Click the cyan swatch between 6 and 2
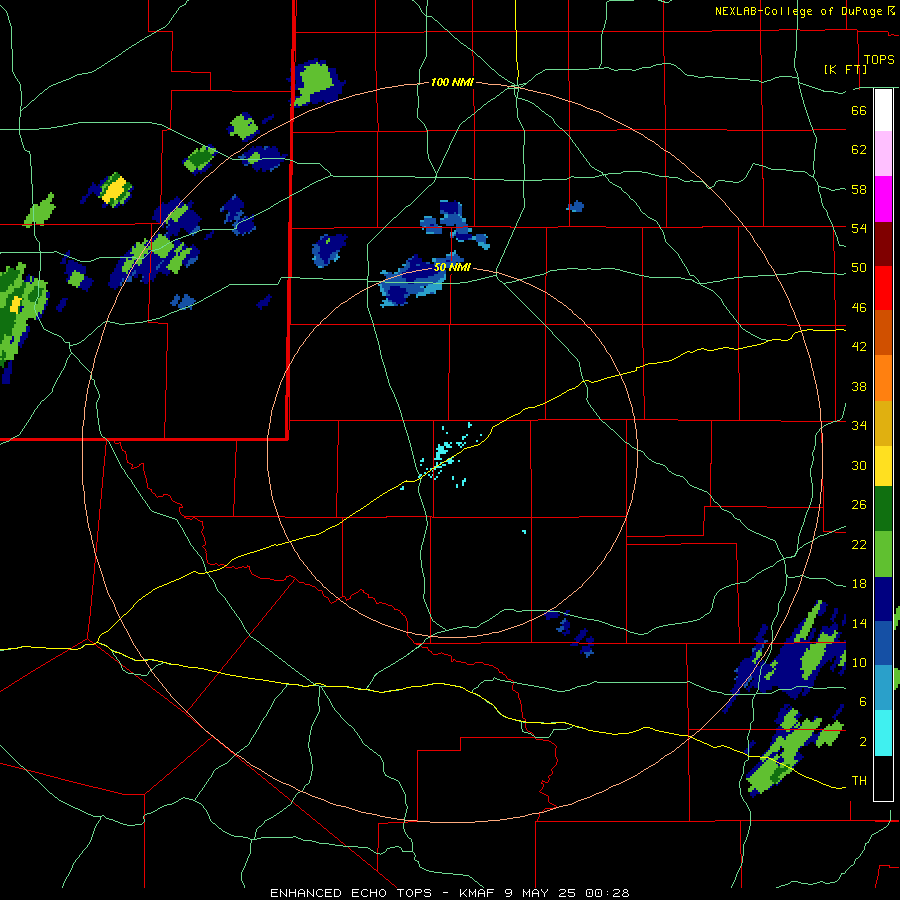This screenshot has width=900, height=900. click(x=883, y=733)
